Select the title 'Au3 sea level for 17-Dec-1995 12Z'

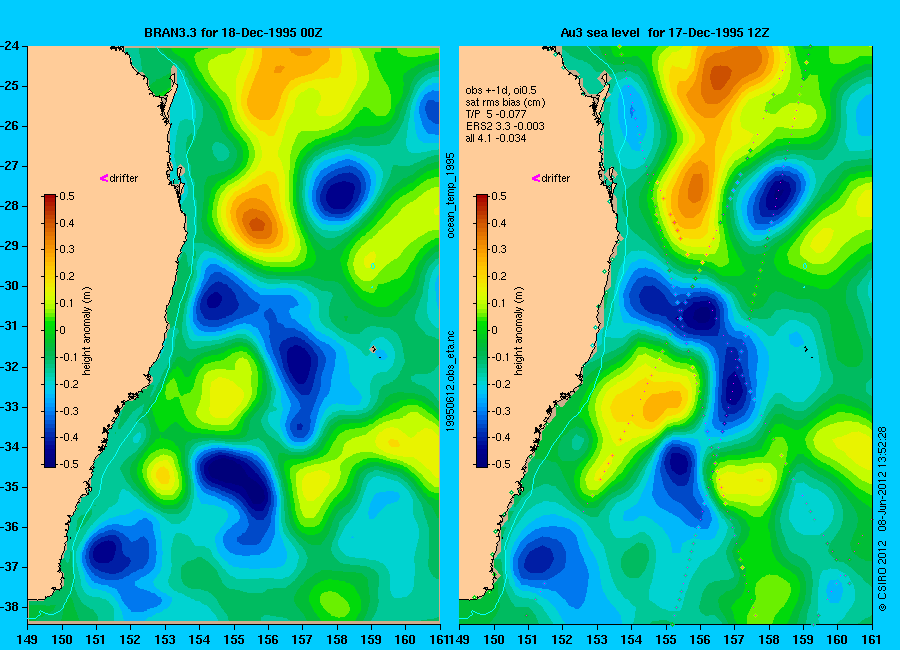coord(665,33)
